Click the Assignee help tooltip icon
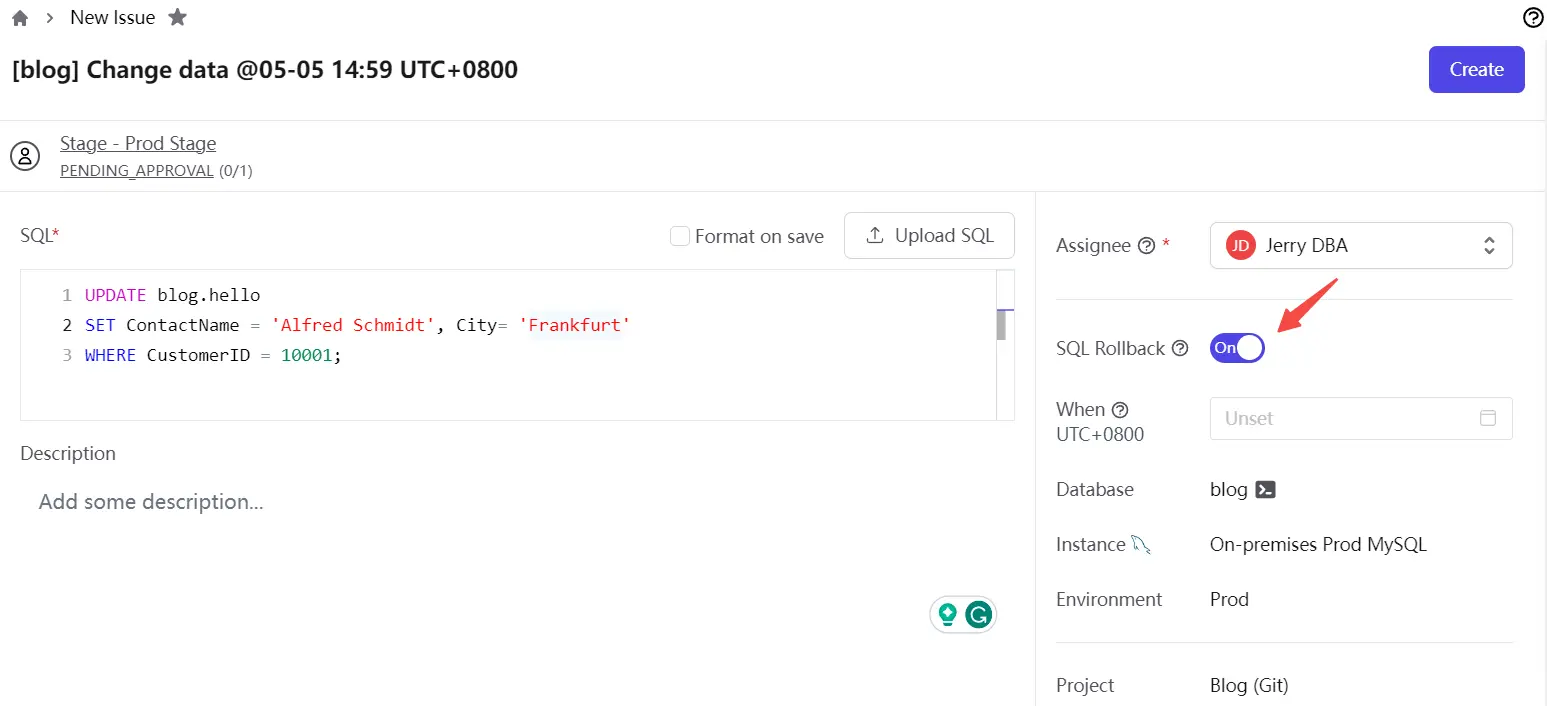 point(1147,246)
